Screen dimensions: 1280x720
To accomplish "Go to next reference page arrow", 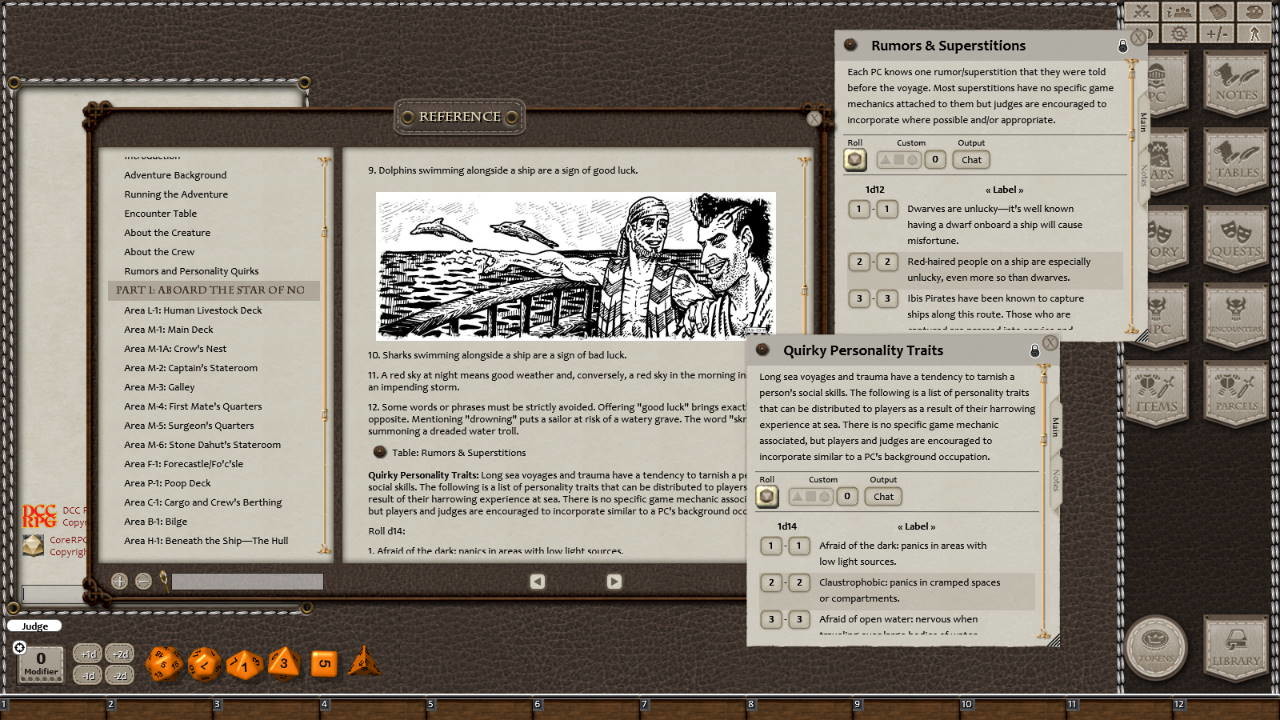I will (614, 581).
